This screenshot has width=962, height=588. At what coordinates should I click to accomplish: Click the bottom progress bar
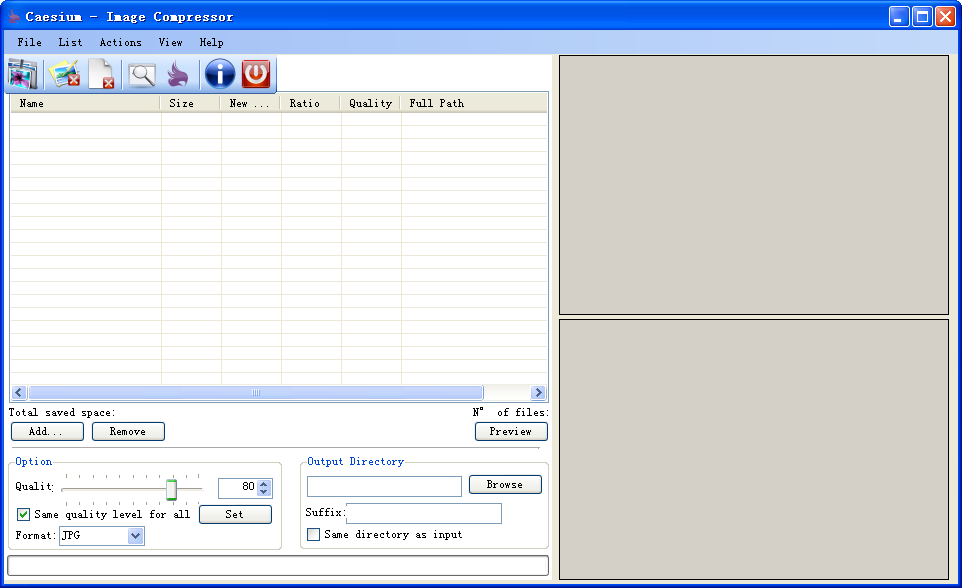[278, 565]
